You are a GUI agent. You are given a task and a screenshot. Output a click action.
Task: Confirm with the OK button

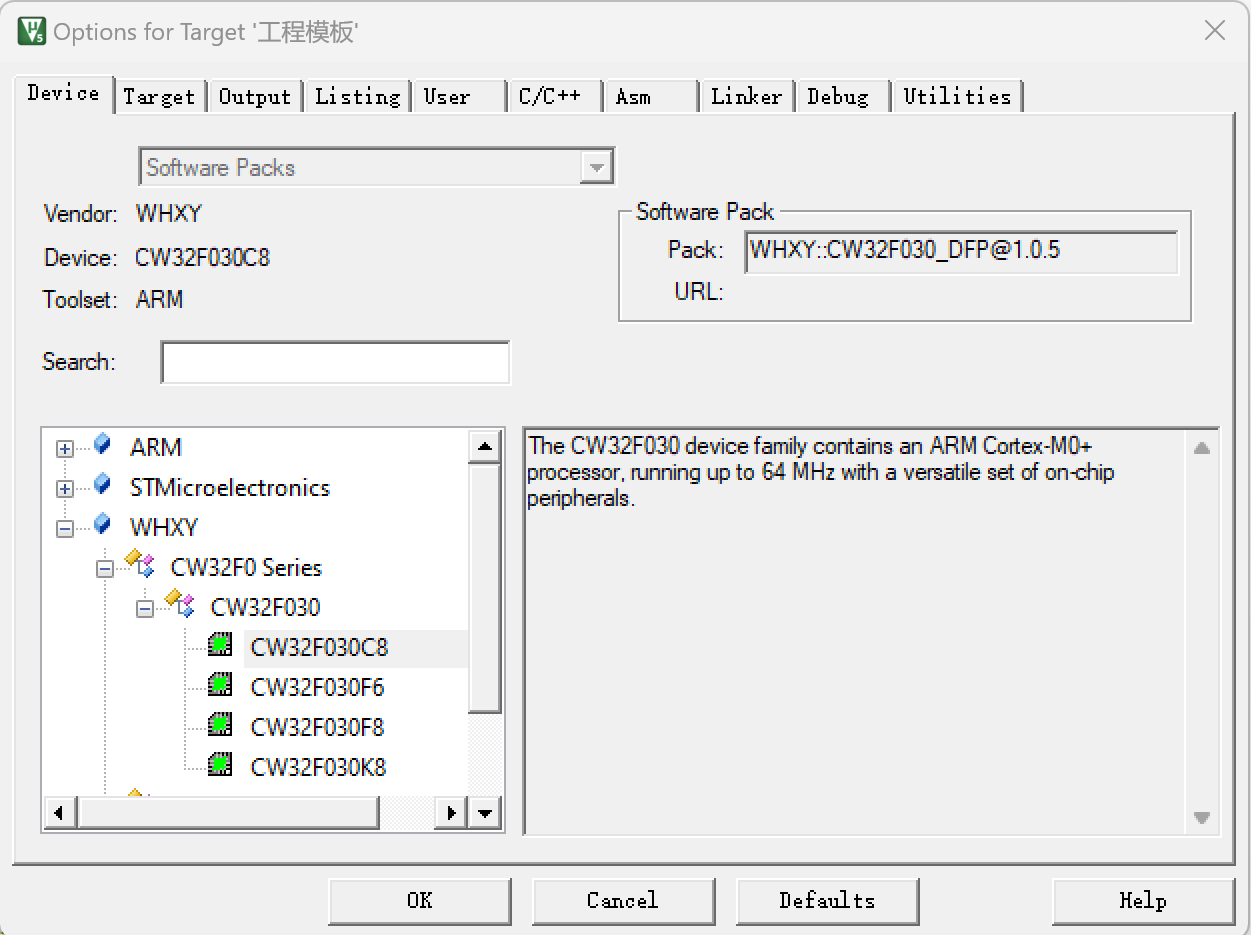pos(420,900)
